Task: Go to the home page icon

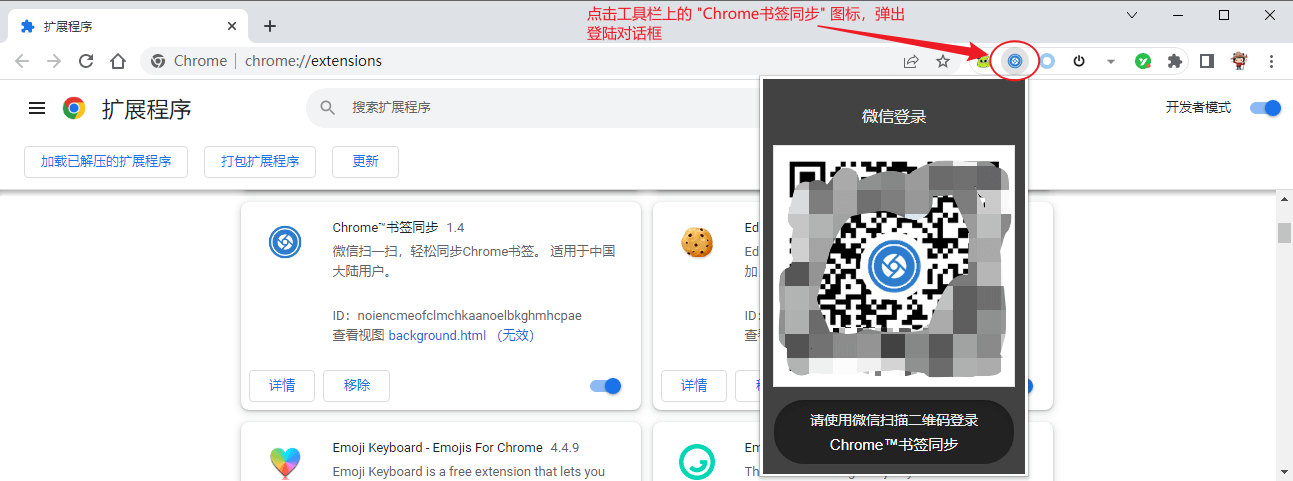Action: point(118,61)
